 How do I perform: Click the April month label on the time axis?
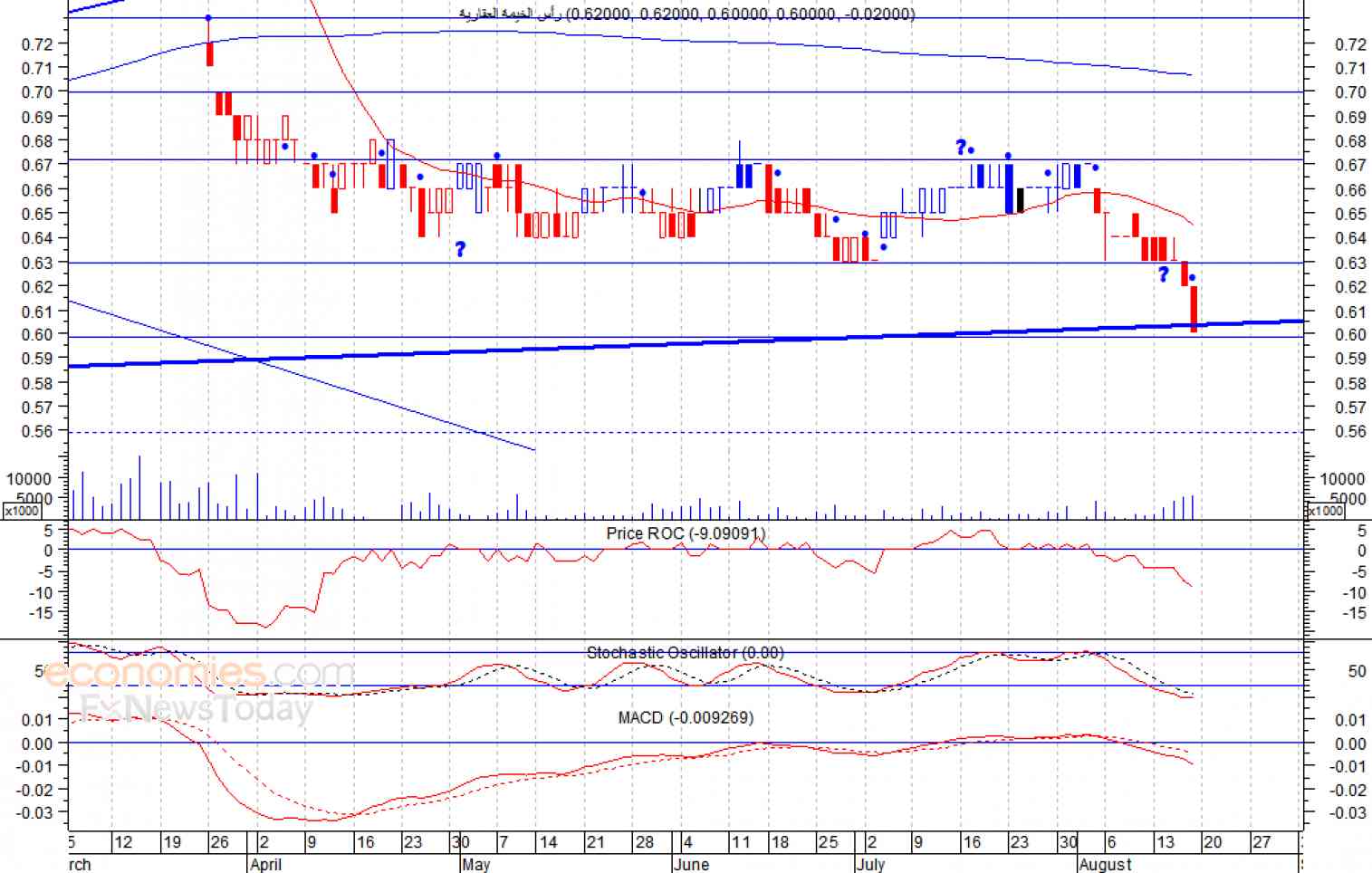(266, 864)
